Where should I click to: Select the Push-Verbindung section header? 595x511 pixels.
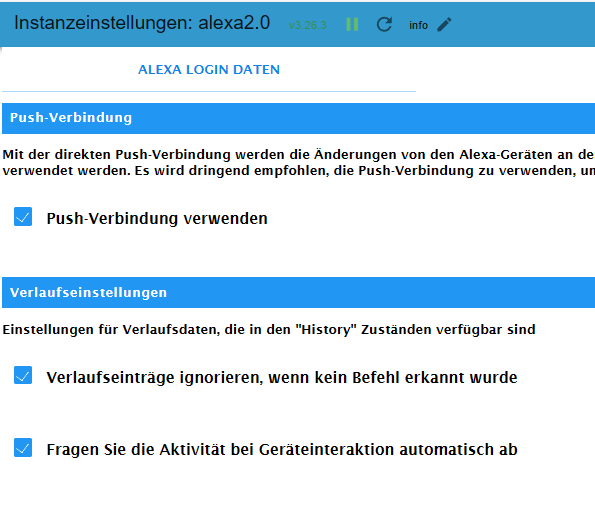tap(298, 118)
